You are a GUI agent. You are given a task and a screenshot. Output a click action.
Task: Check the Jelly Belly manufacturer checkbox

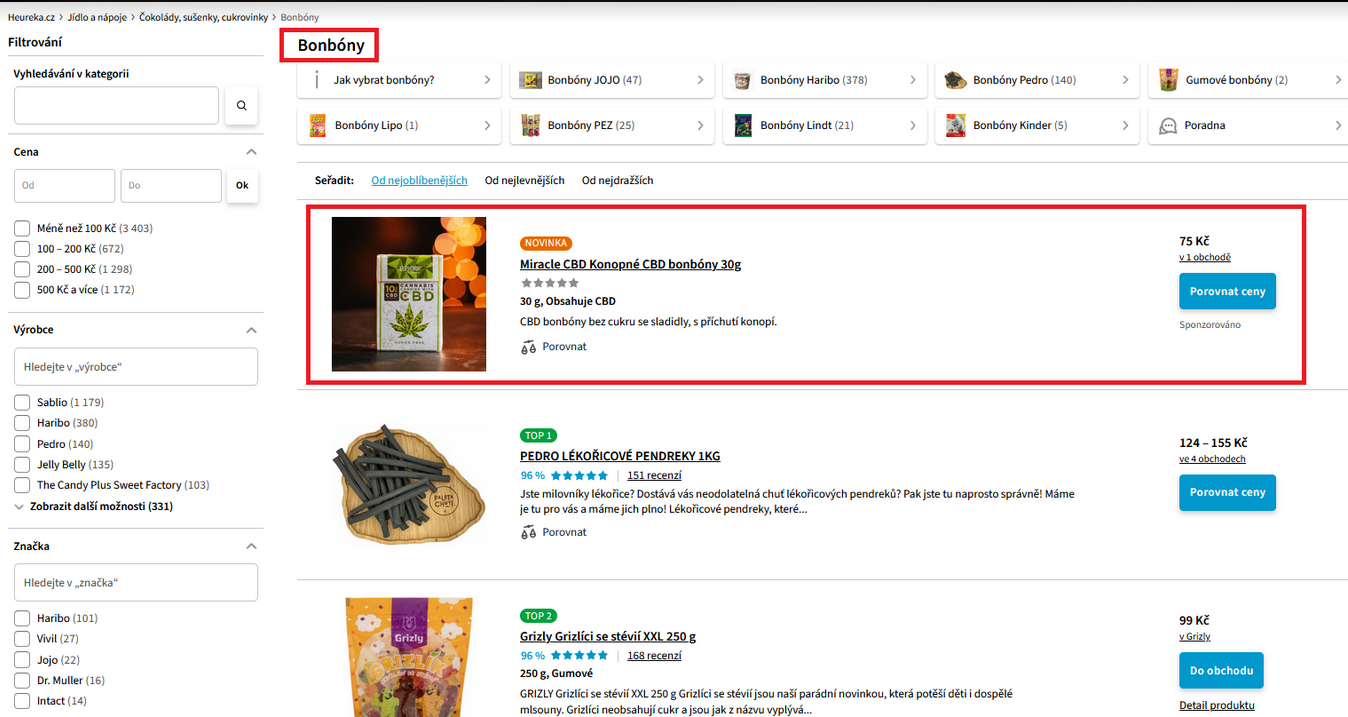(x=22, y=464)
